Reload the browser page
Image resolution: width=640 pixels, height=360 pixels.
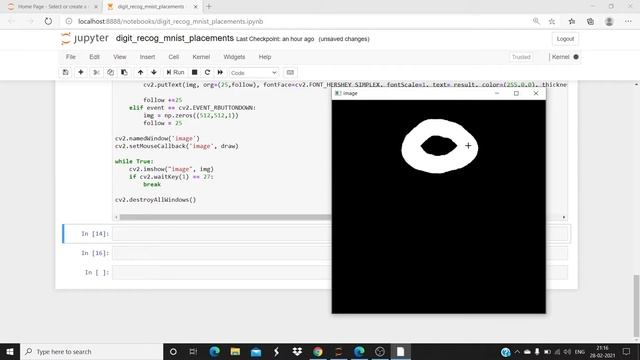tap(48, 21)
